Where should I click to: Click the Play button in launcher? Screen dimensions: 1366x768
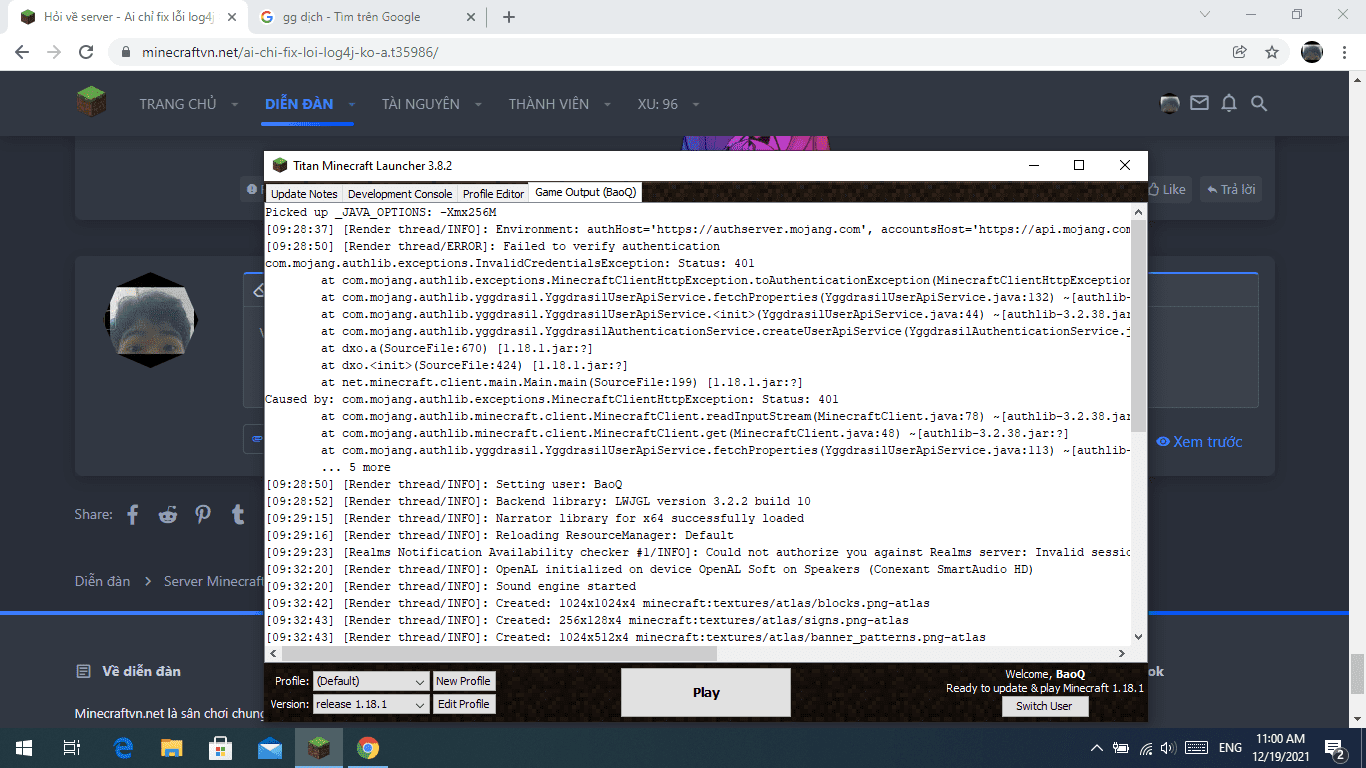coord(706,692)
